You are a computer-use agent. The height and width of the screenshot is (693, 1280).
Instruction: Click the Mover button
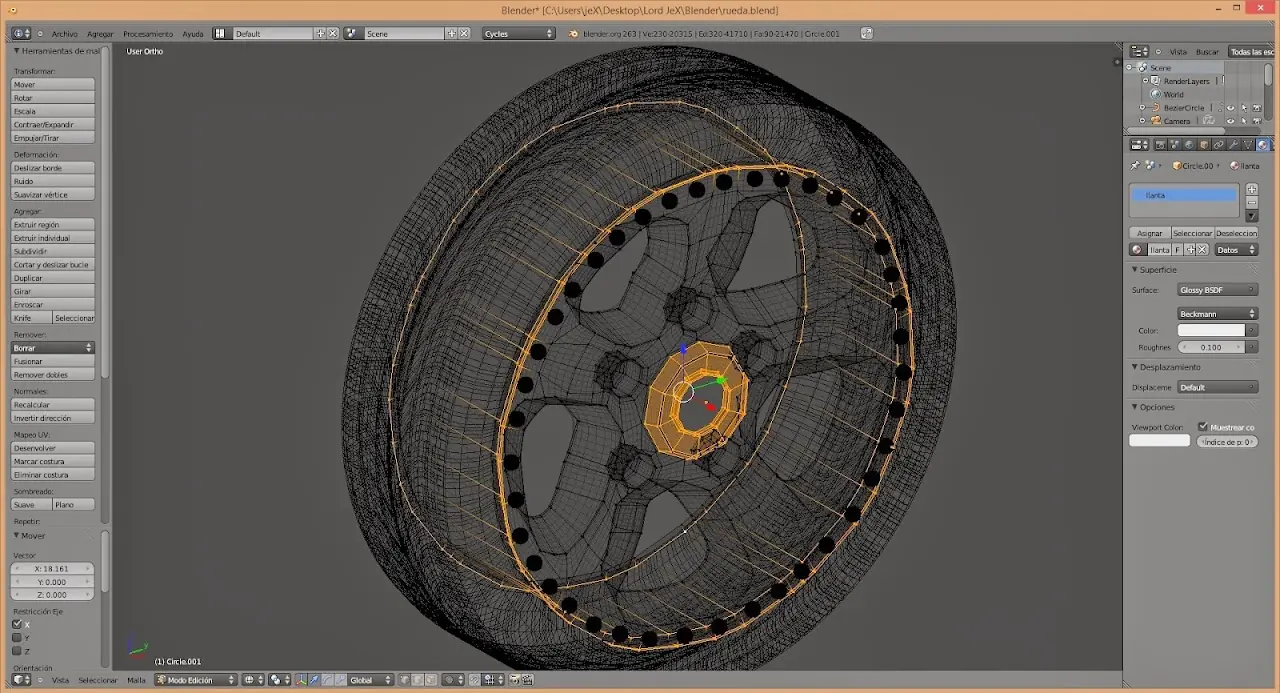click(x=53, y=85)
